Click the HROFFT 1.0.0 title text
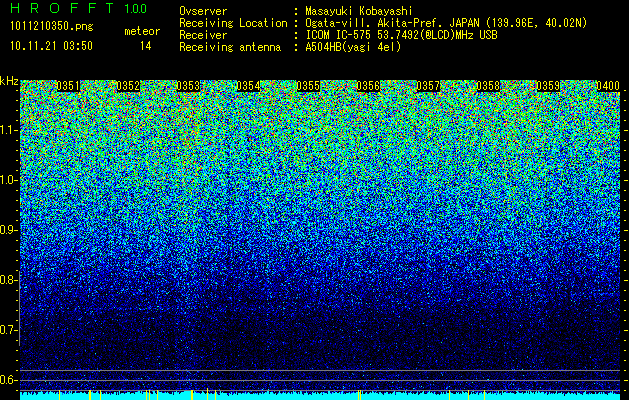Screen dimensions: 629x400 click(79, 8)
